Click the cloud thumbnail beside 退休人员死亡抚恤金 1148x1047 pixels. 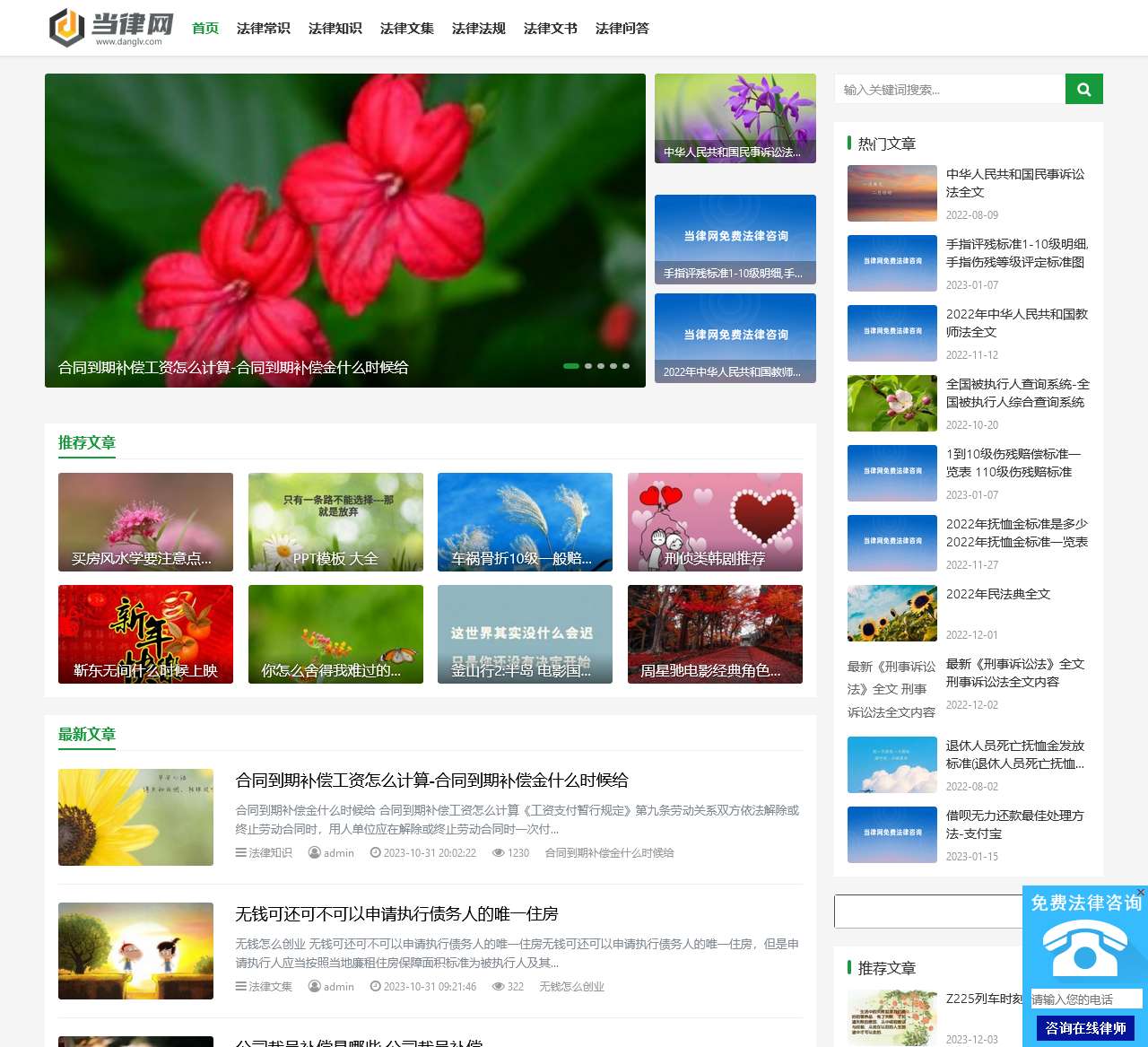tap(892, 764)
